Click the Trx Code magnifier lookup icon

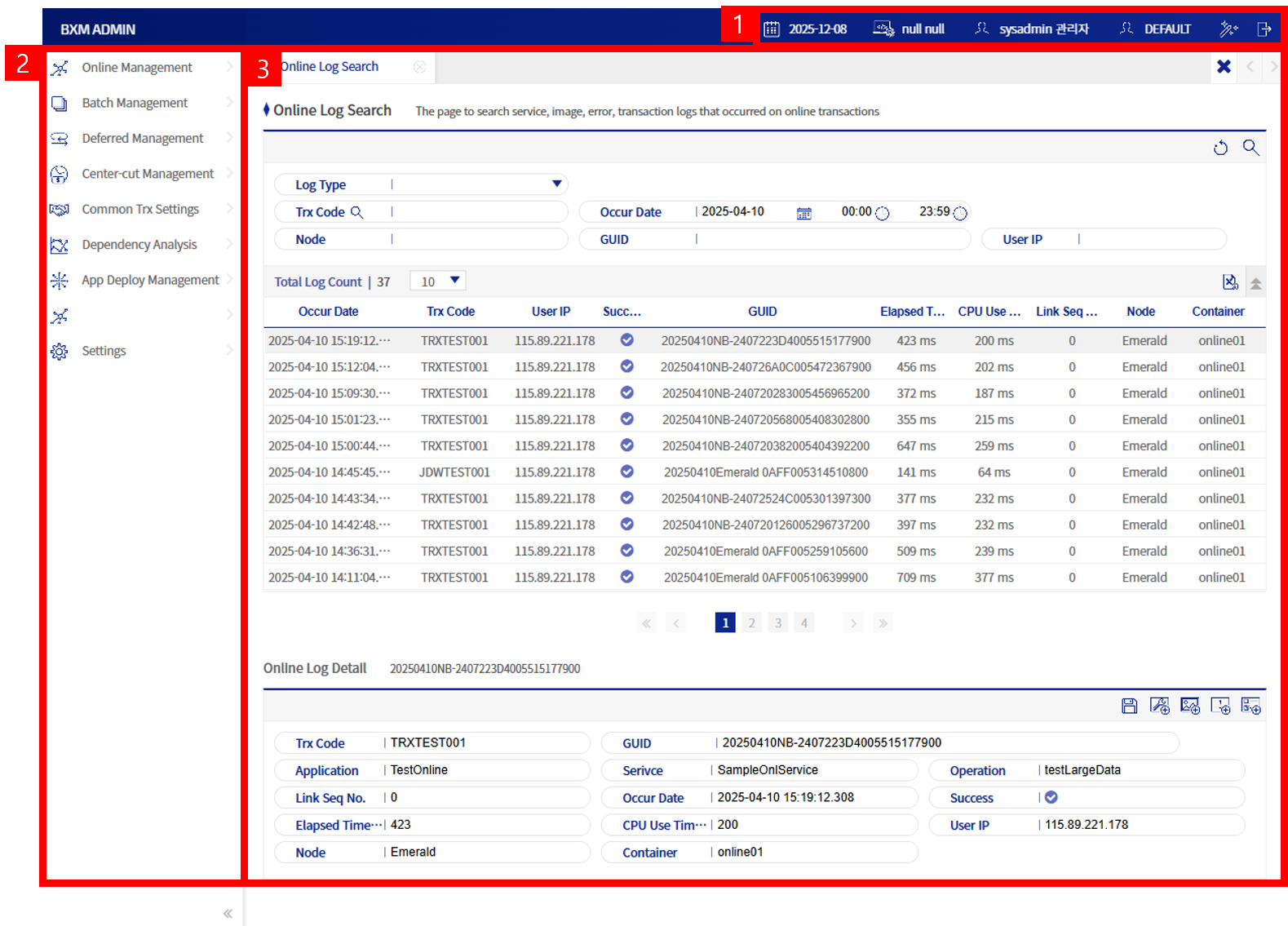coord(356,212)
